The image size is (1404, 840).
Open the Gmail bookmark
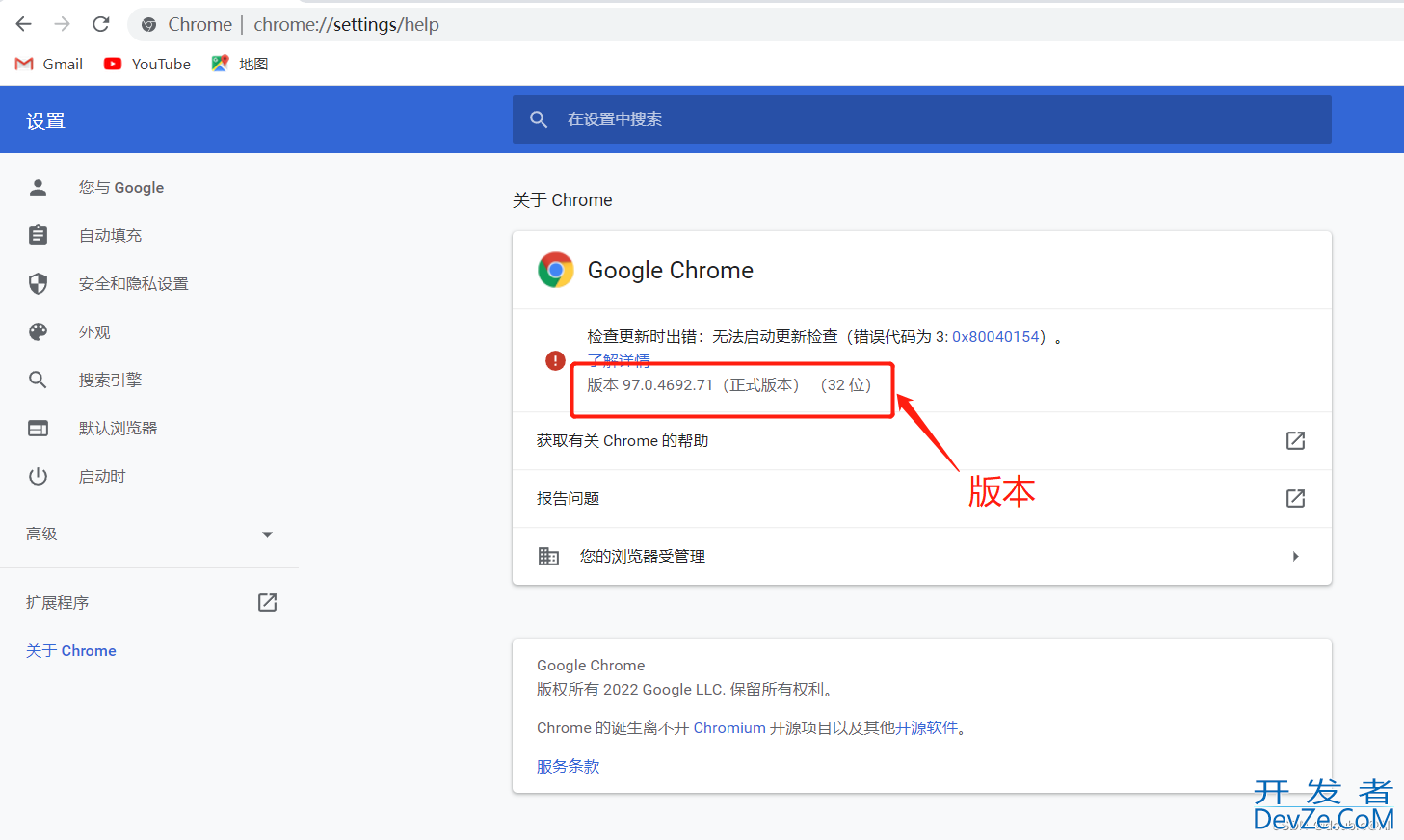pyautogui.click(x=49, y=64)
